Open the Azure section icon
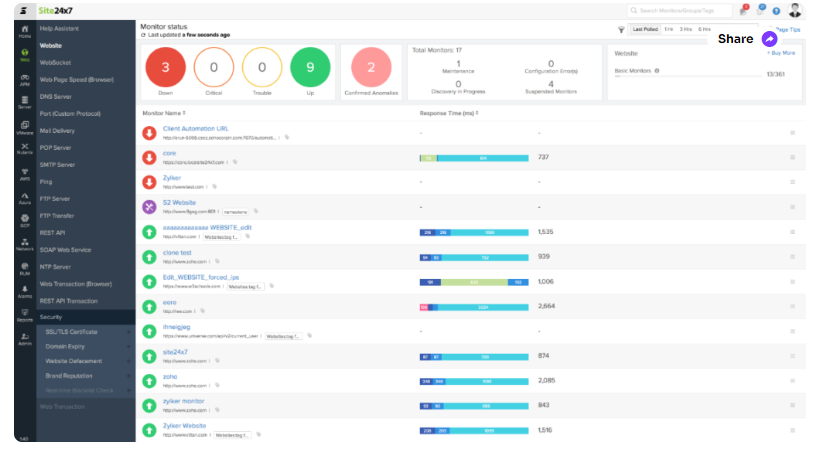 pos(25,198)
